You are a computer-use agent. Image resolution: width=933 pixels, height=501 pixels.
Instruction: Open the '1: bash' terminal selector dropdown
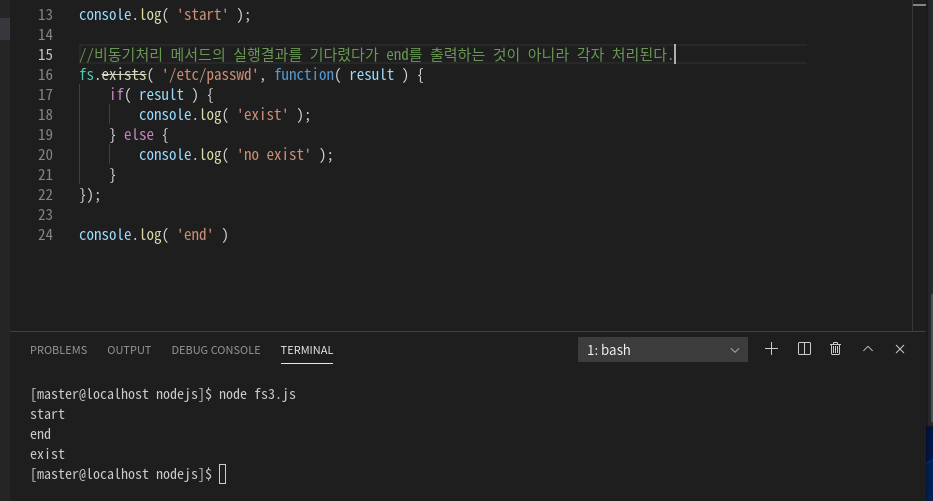point(662,350)
